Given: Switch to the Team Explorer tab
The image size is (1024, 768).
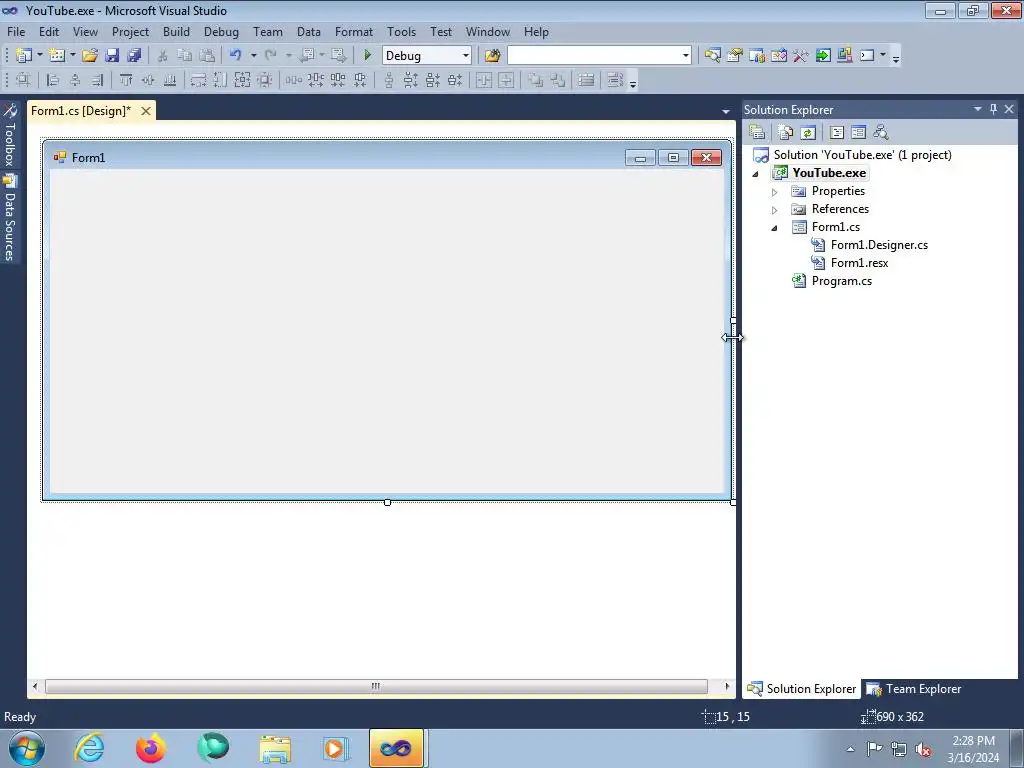Looking at the screenshot, I should click(914, 688).
